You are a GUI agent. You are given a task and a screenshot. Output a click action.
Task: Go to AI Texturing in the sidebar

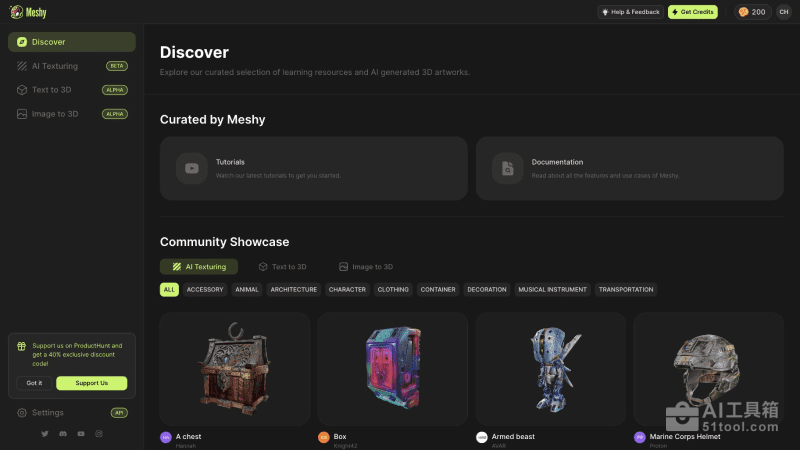pyautogui.click(x=54, y=66)
